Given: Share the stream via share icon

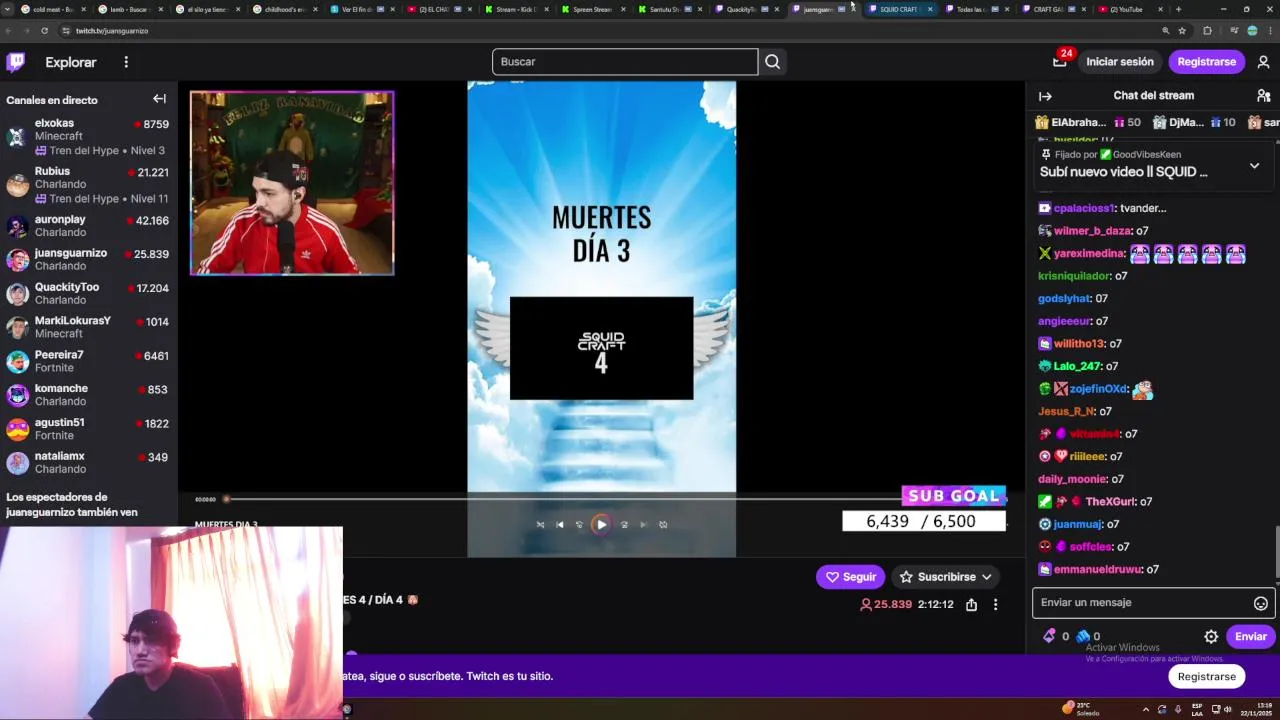Looking at the screenshot, I should point(971,604).
